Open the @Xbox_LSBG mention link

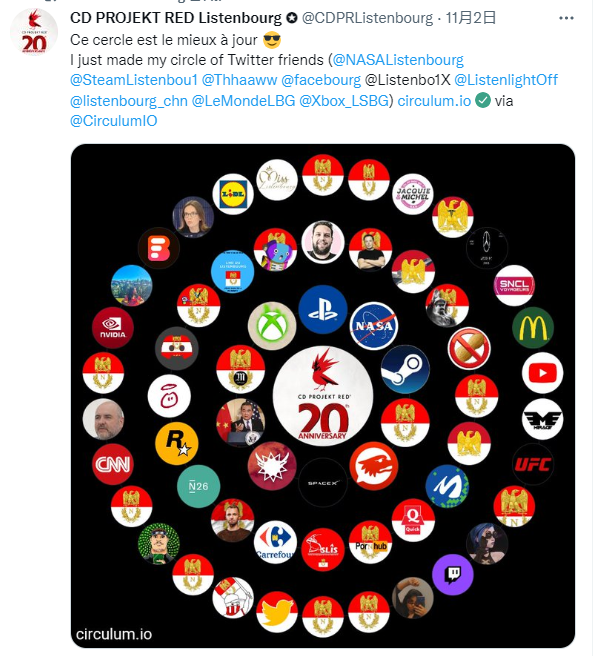(x=346, y=100)
